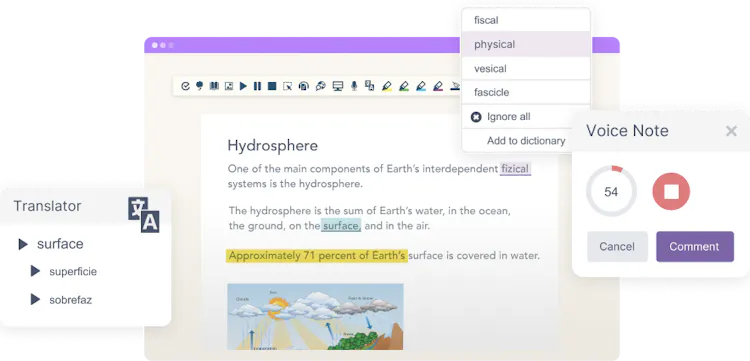Screen dimensions: 750x361
Task: Choose the 'vesical' spelling suggestion
Action: point(526,68)
